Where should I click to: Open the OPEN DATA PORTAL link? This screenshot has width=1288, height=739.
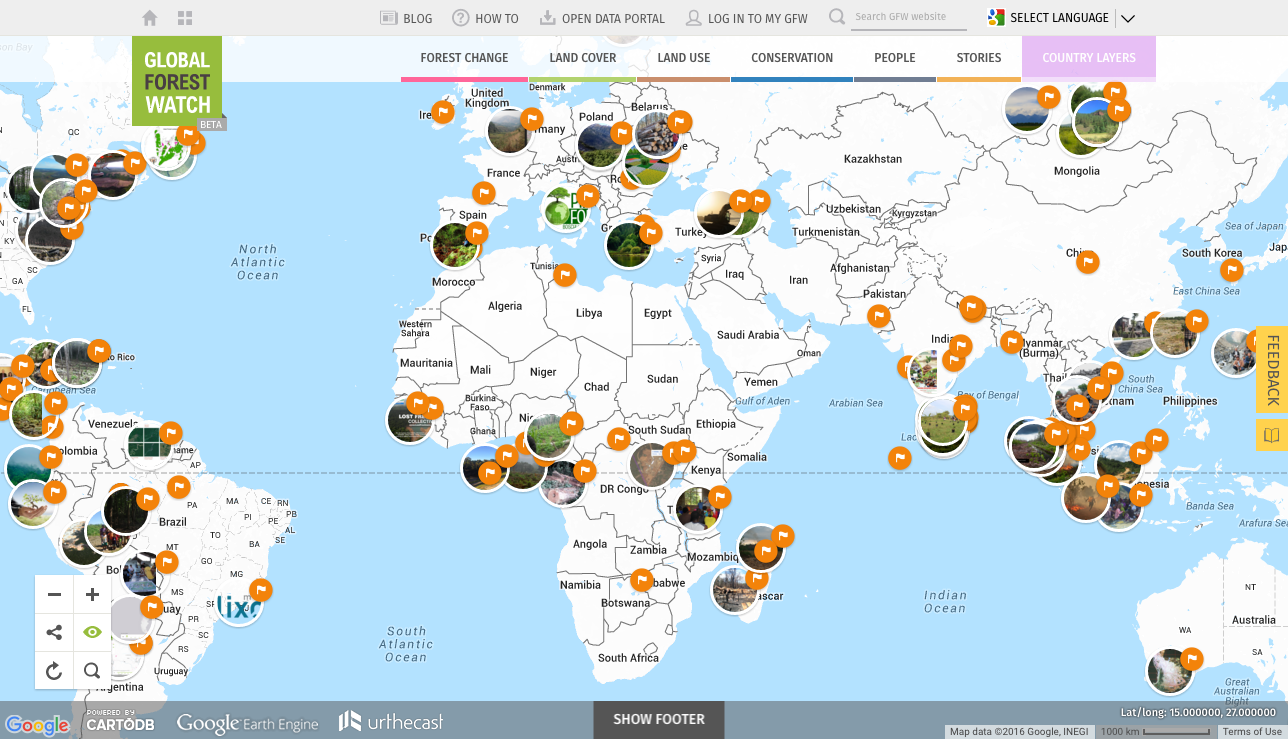click(602, 18)
